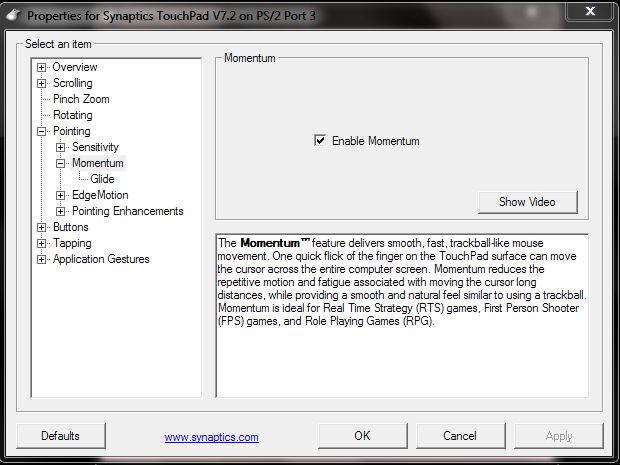Image resolution: width=620 pixels, height=465 pixels.
Task: Collapse the Momentum node
Action: [x=60, y=163]
